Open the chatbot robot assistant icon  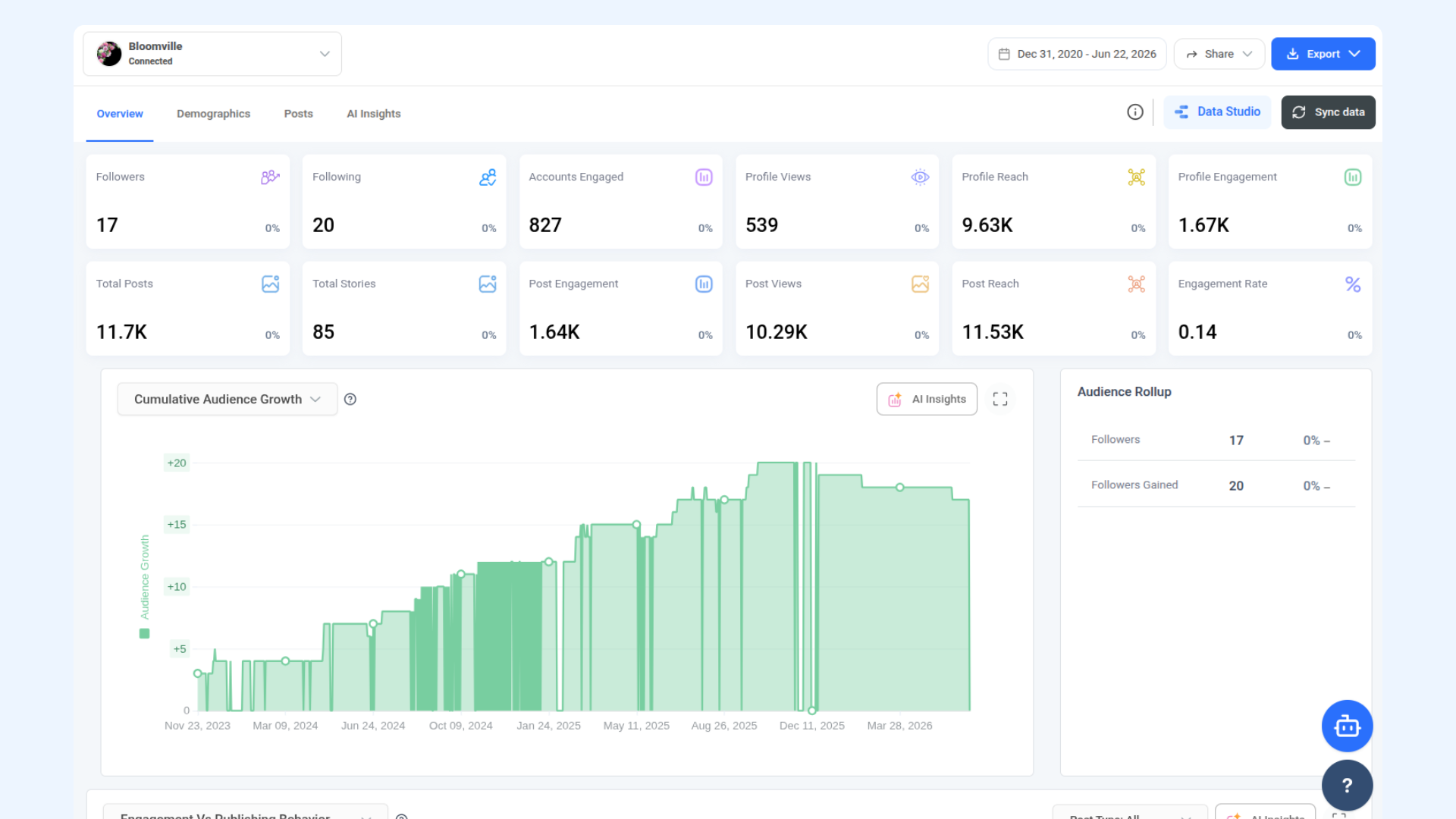1347,726
